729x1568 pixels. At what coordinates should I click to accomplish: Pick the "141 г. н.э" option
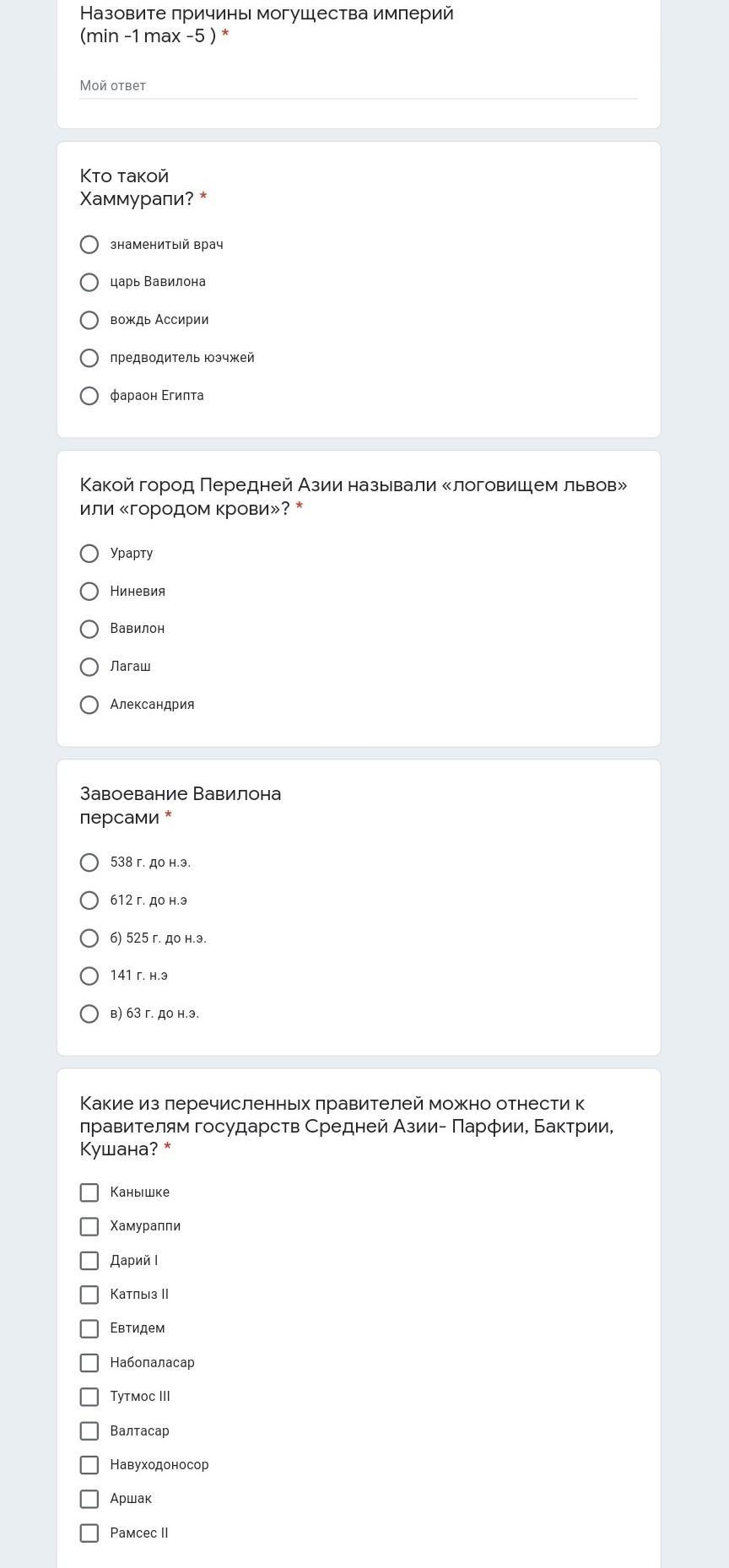coord(89,976)
